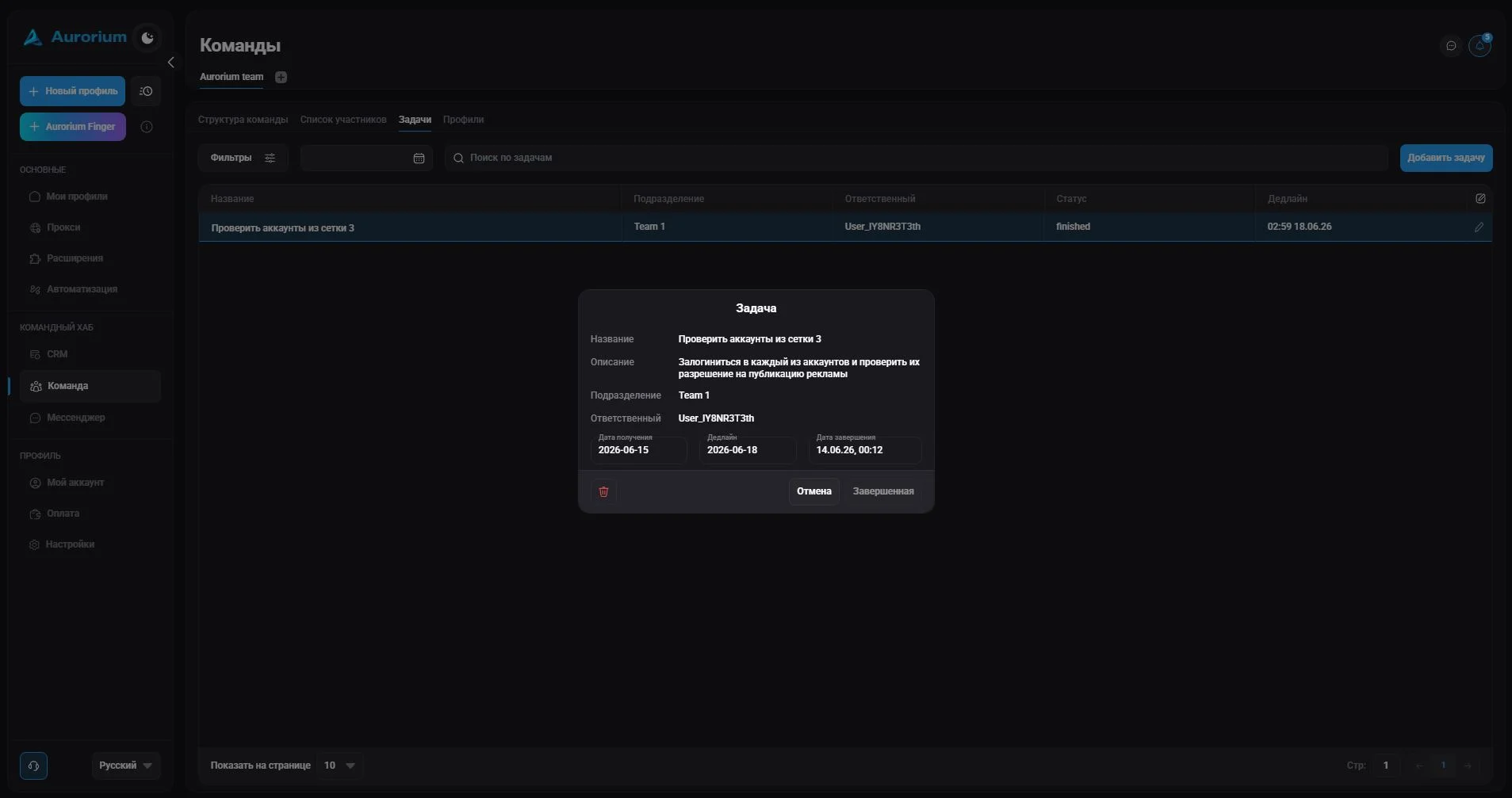Image resolution: width=1512 pixels, height=798 pixels.
Task: Toggle the dark/light theme moon icon
Action: 147,37
